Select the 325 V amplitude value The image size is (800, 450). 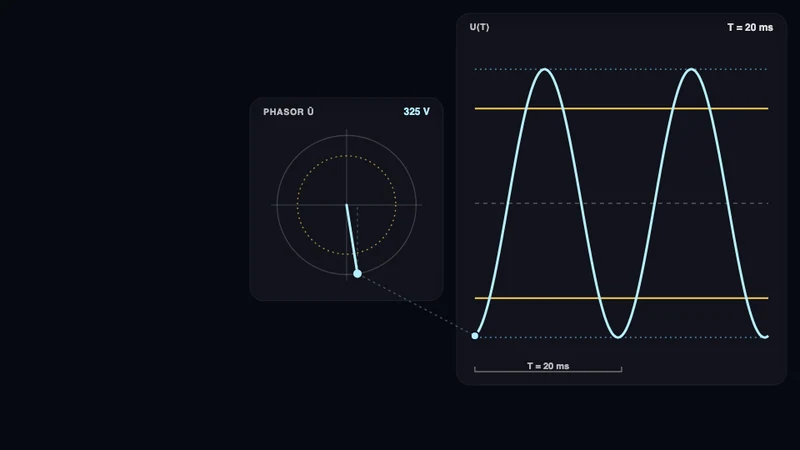click(x=416, y=112)
